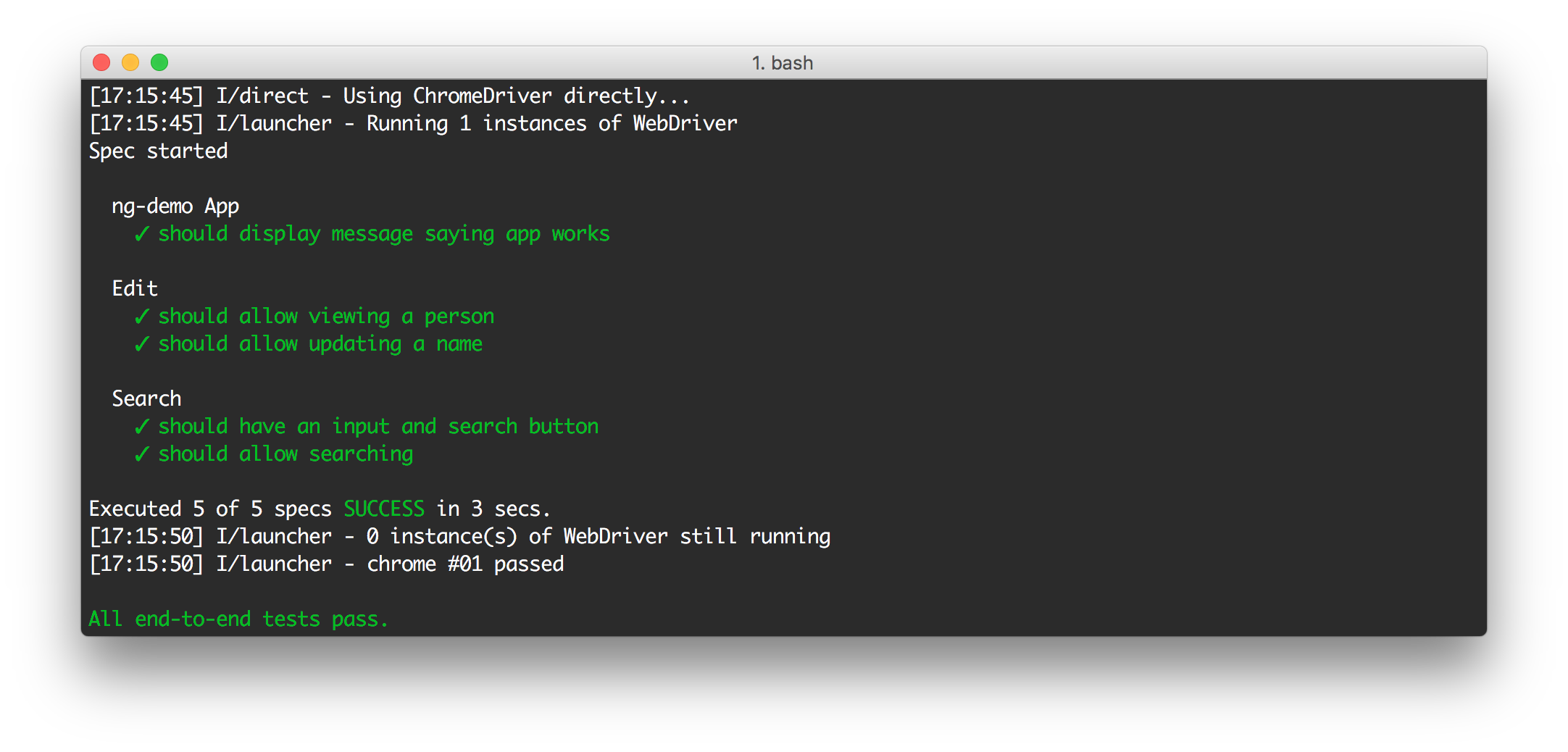Click 'should display message saying app works'
1568x752 pixels.
[x=384, y=234]
